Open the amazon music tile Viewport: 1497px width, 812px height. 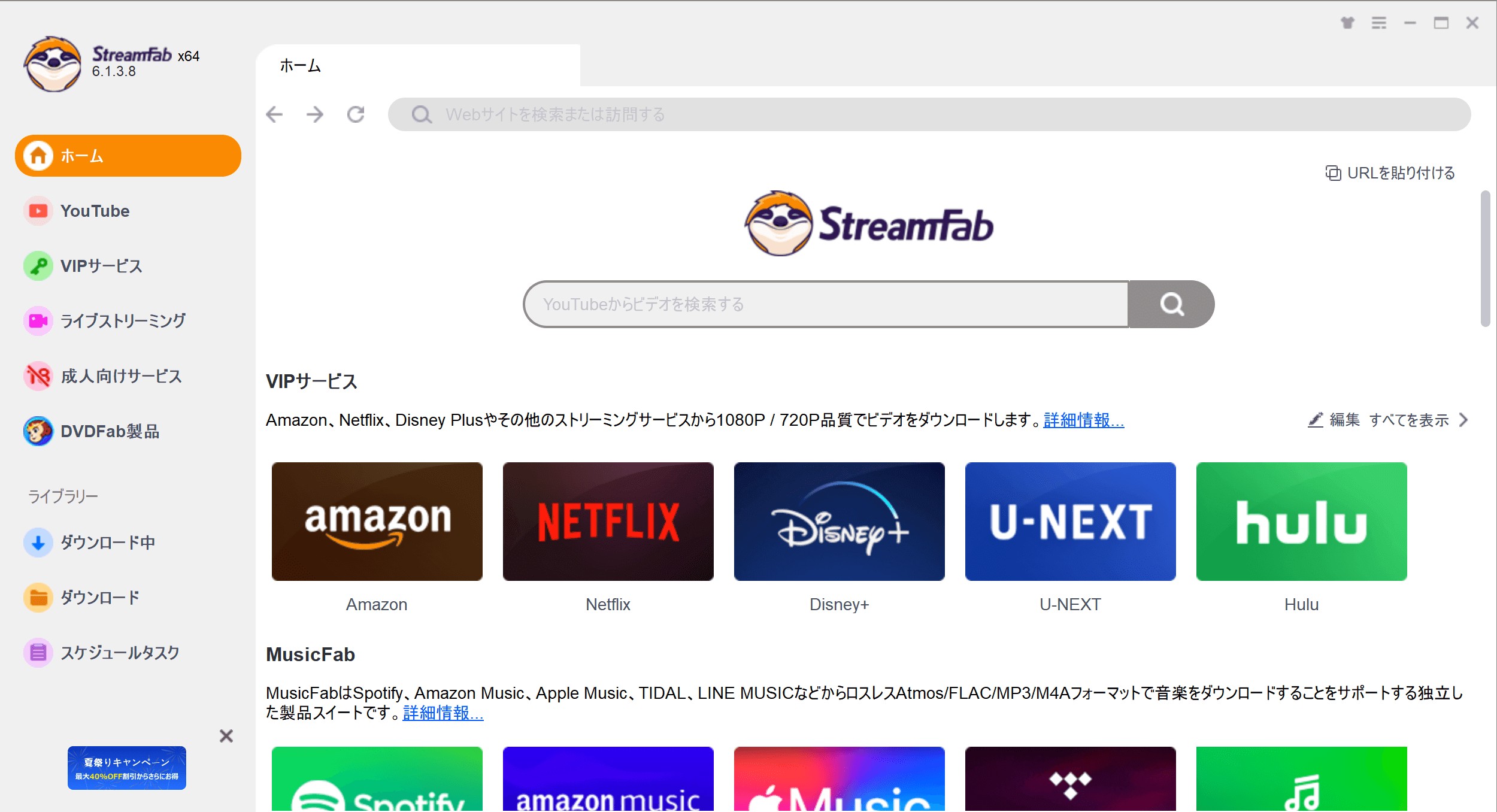pyautogui.click(x=608, y=779)
